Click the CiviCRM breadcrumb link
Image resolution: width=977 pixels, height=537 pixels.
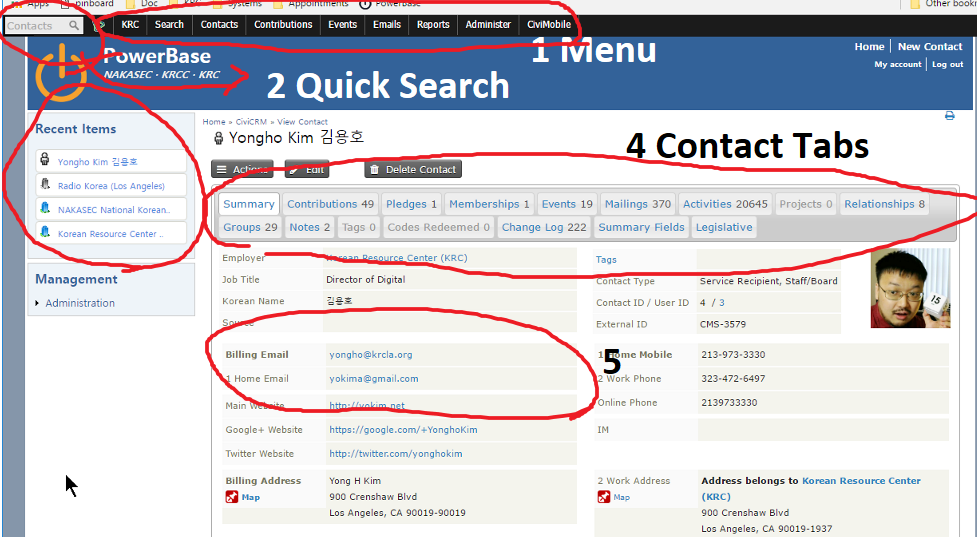click(250, 122)
